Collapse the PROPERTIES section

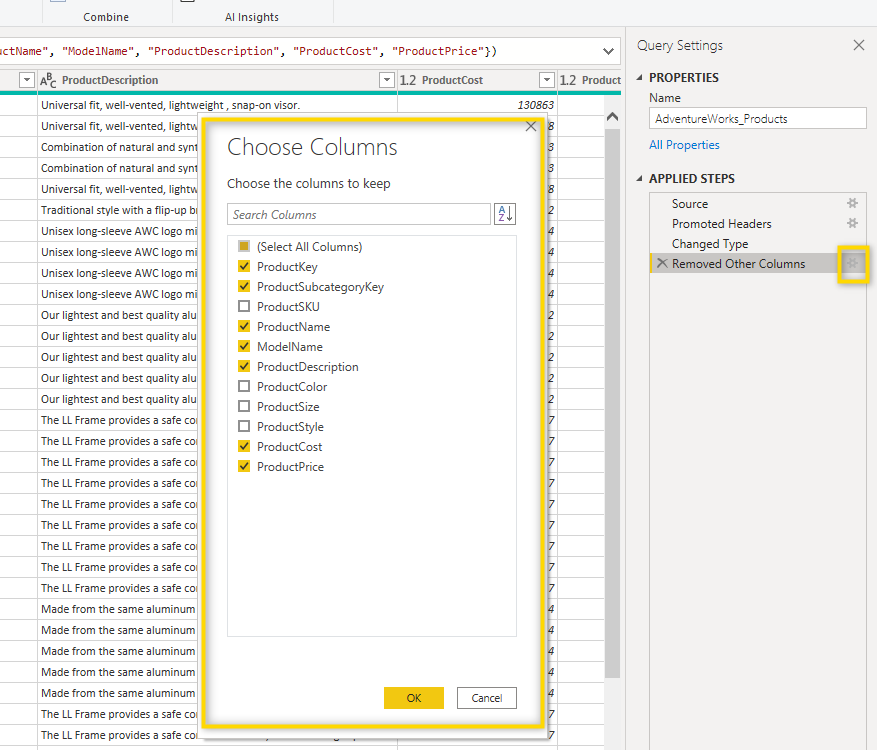click(x=639, y=78)
